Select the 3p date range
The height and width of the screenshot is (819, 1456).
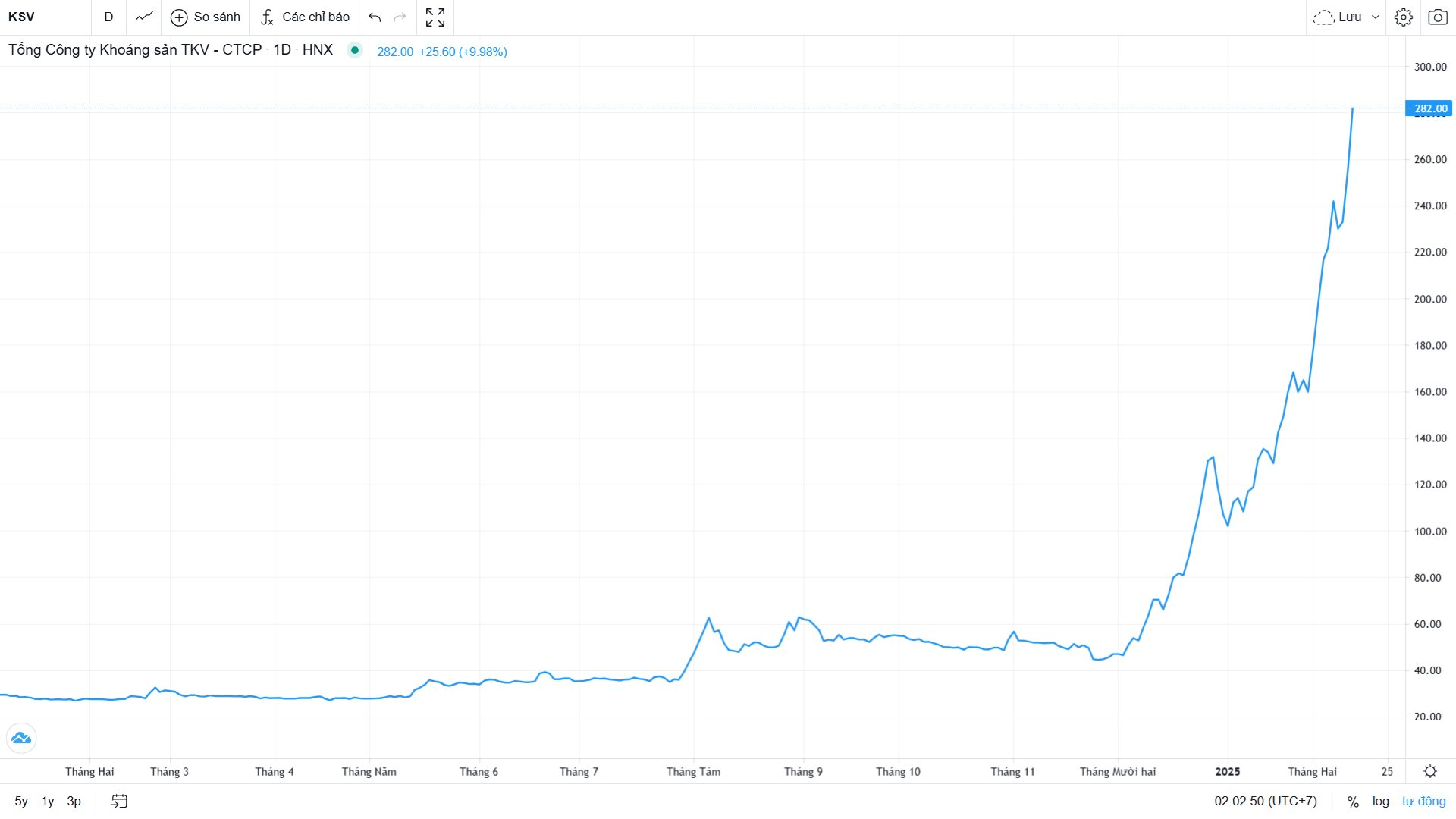[x=74, y=801]
